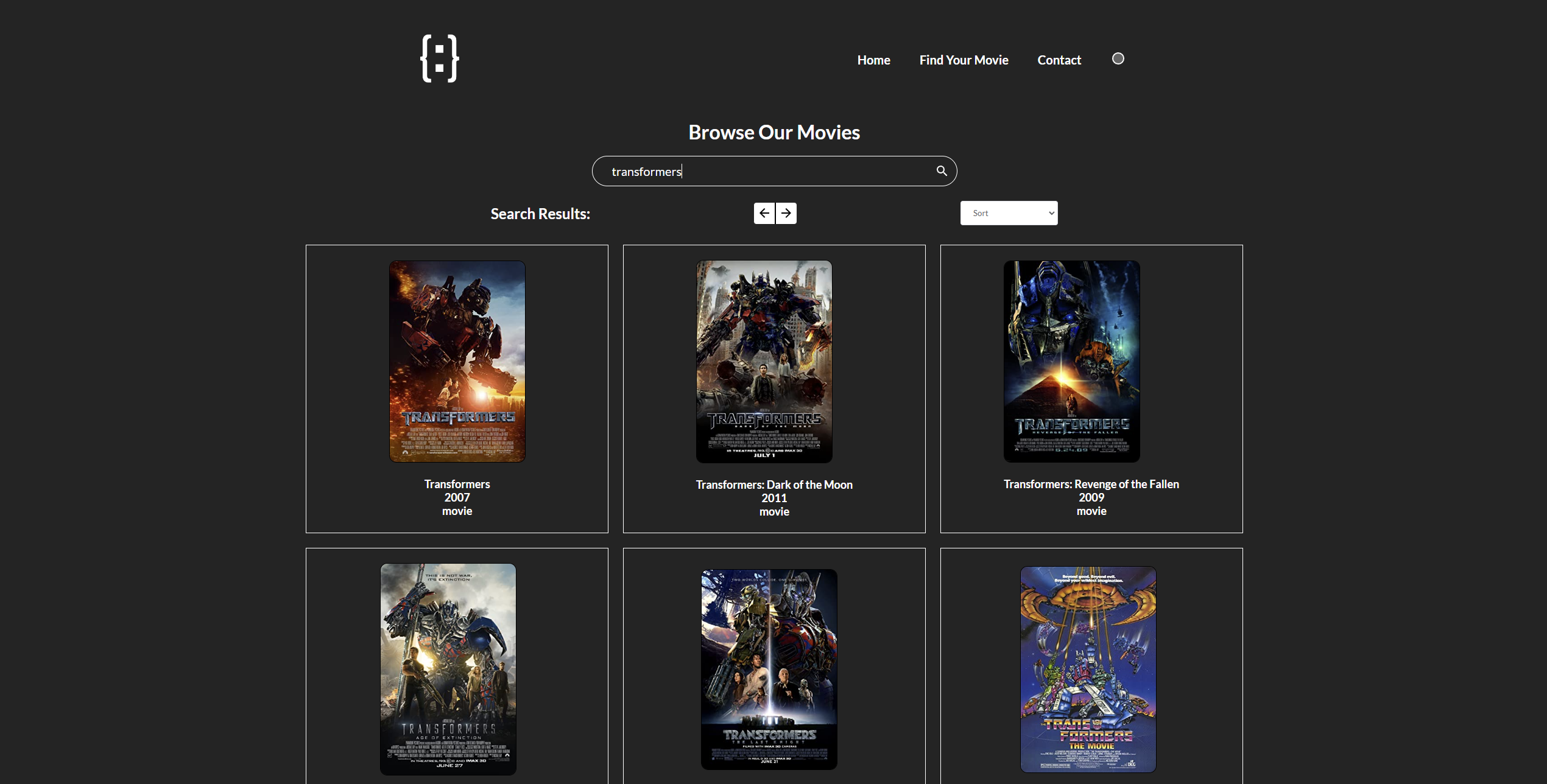Open the Contact page link
The image size is (1547, 784).
1059,60
